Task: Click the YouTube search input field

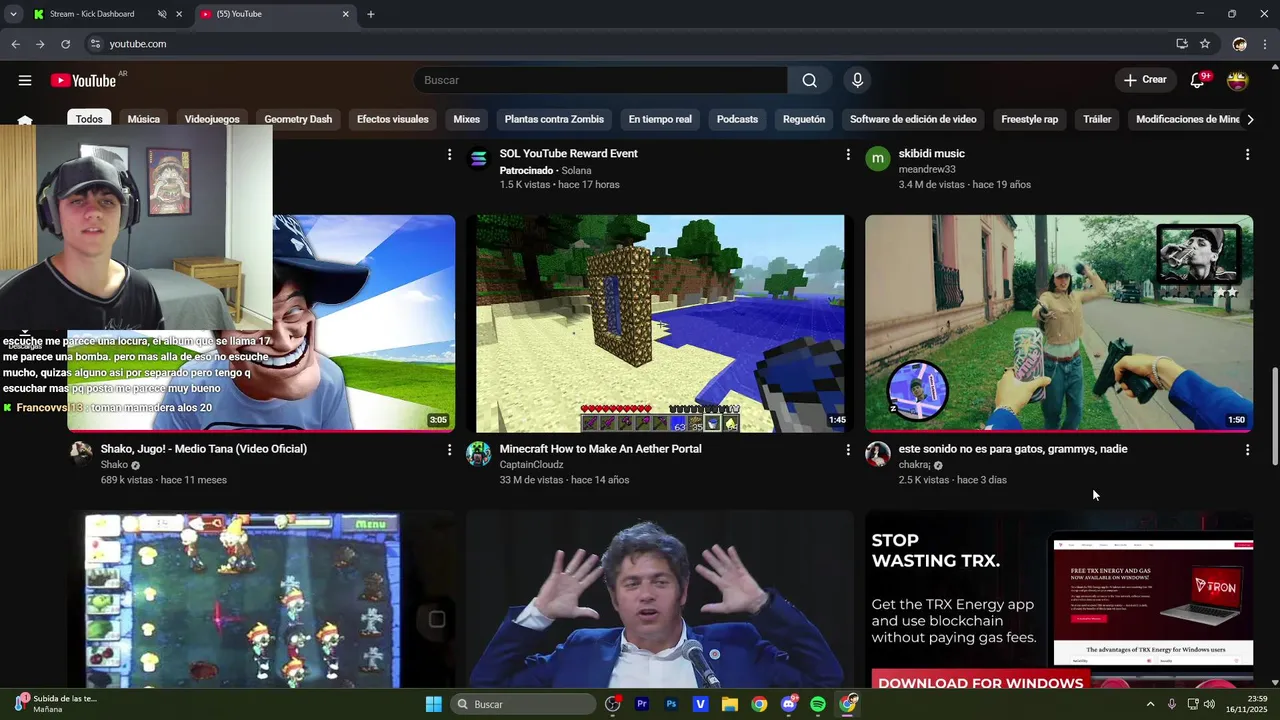Action: [600, 80]
